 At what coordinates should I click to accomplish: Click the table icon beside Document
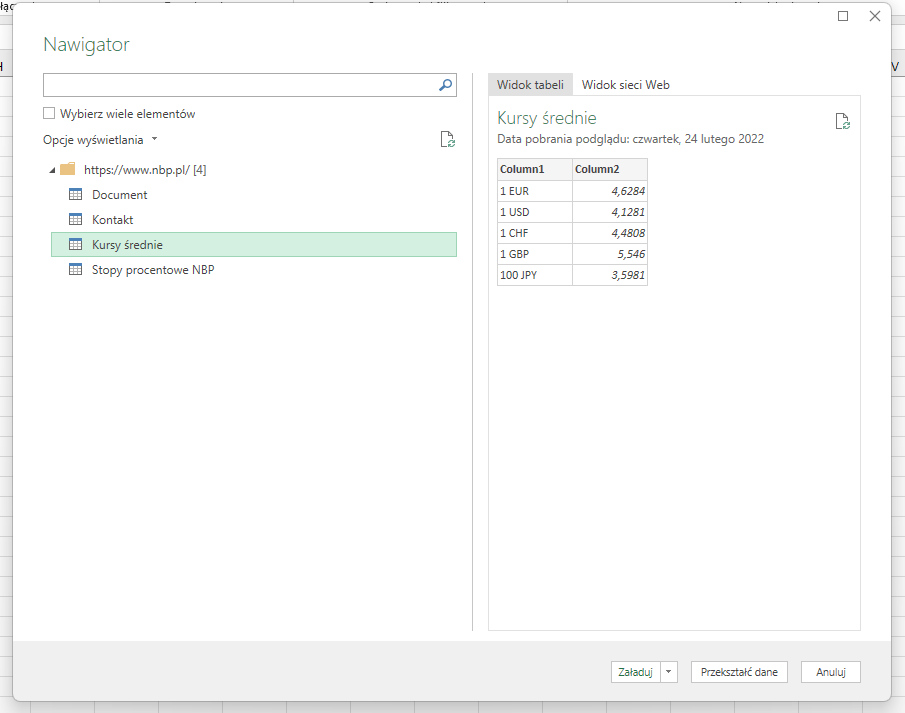point(76,194)
